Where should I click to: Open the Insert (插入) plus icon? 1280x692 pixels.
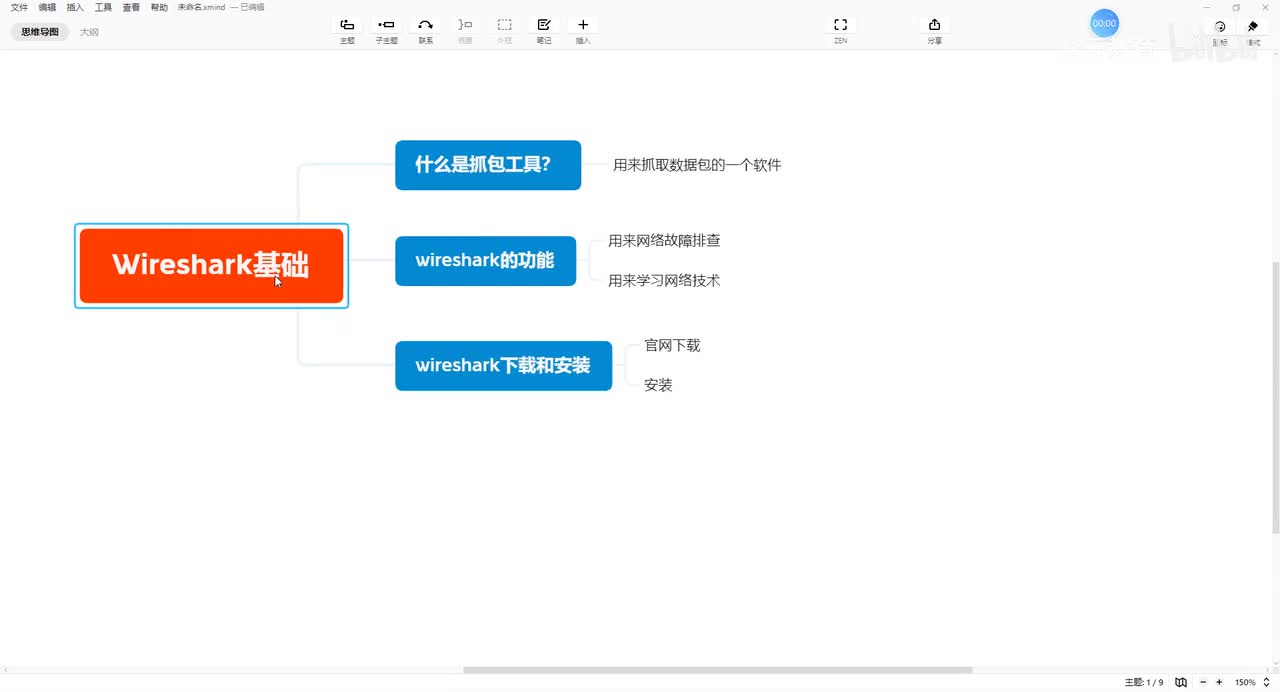click(x=583, y=25)
